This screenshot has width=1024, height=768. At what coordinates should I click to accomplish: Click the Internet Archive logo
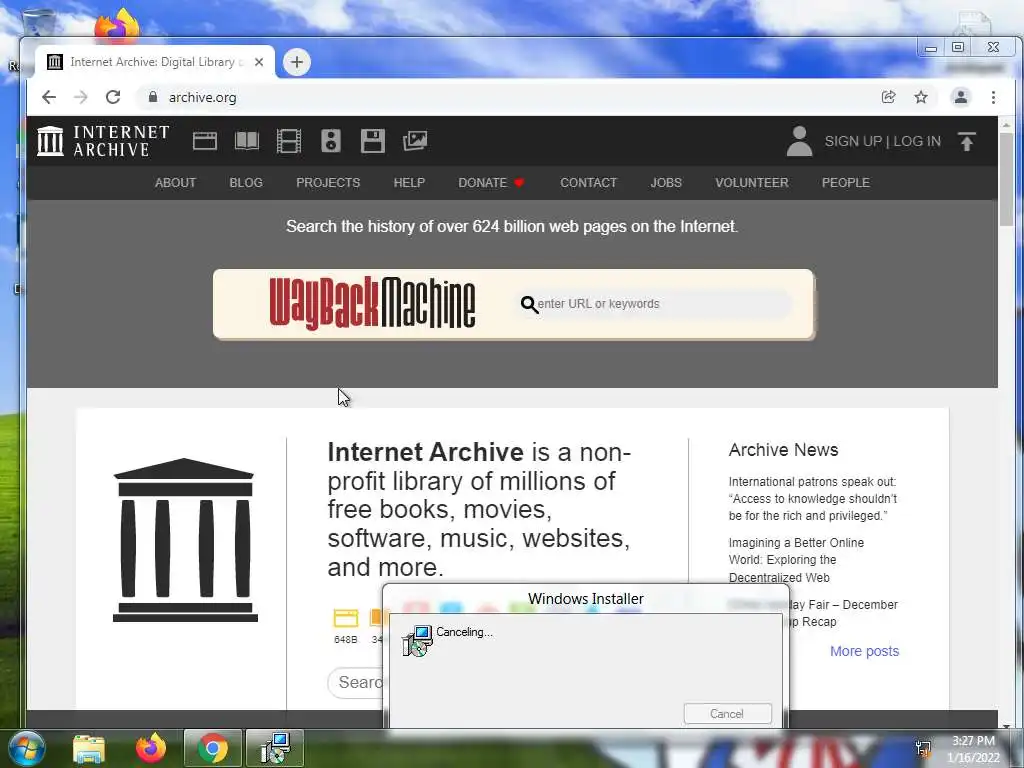pyautogui.click(x=103, y=141)
